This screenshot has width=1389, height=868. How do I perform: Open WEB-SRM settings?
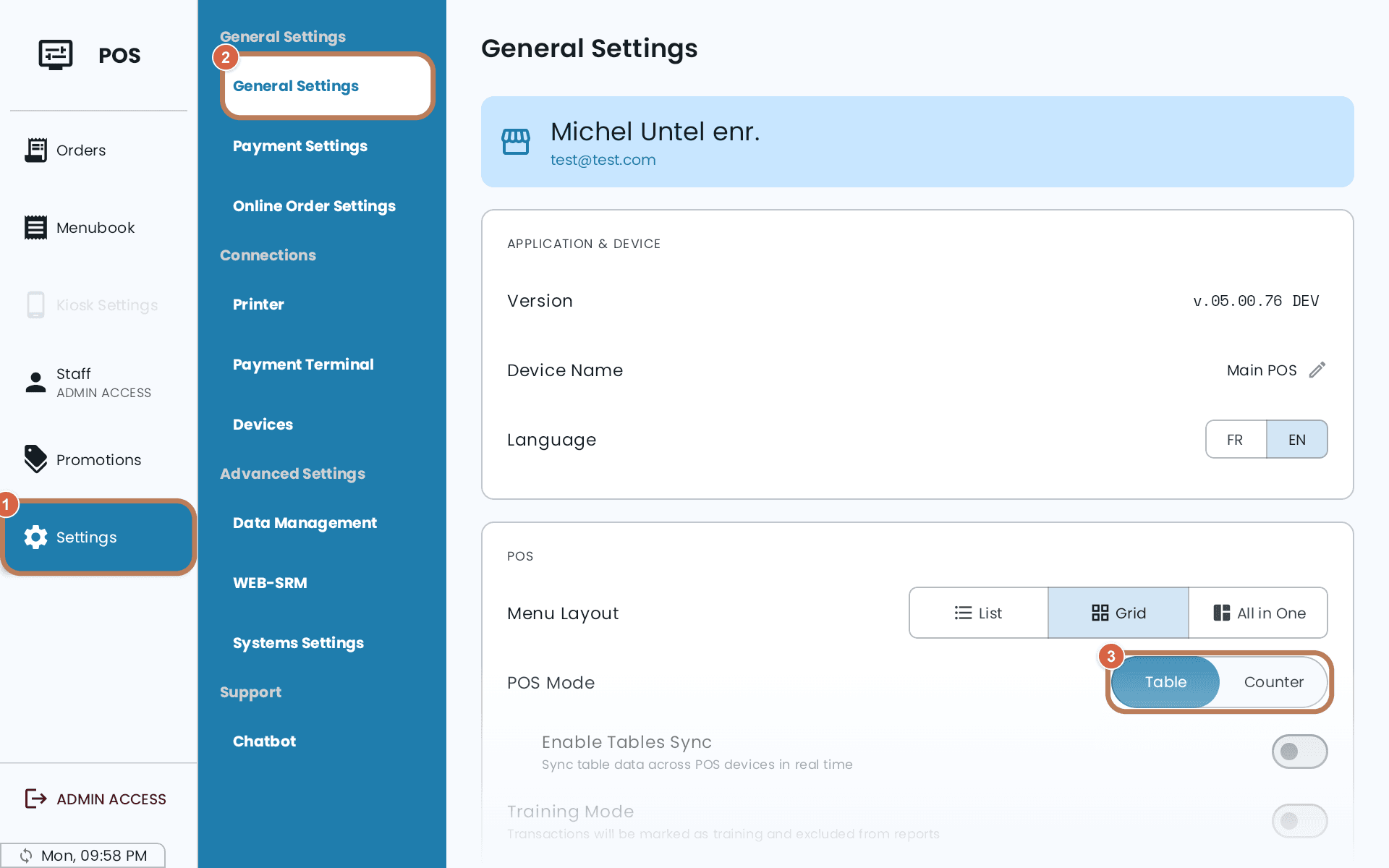(270, 582)
